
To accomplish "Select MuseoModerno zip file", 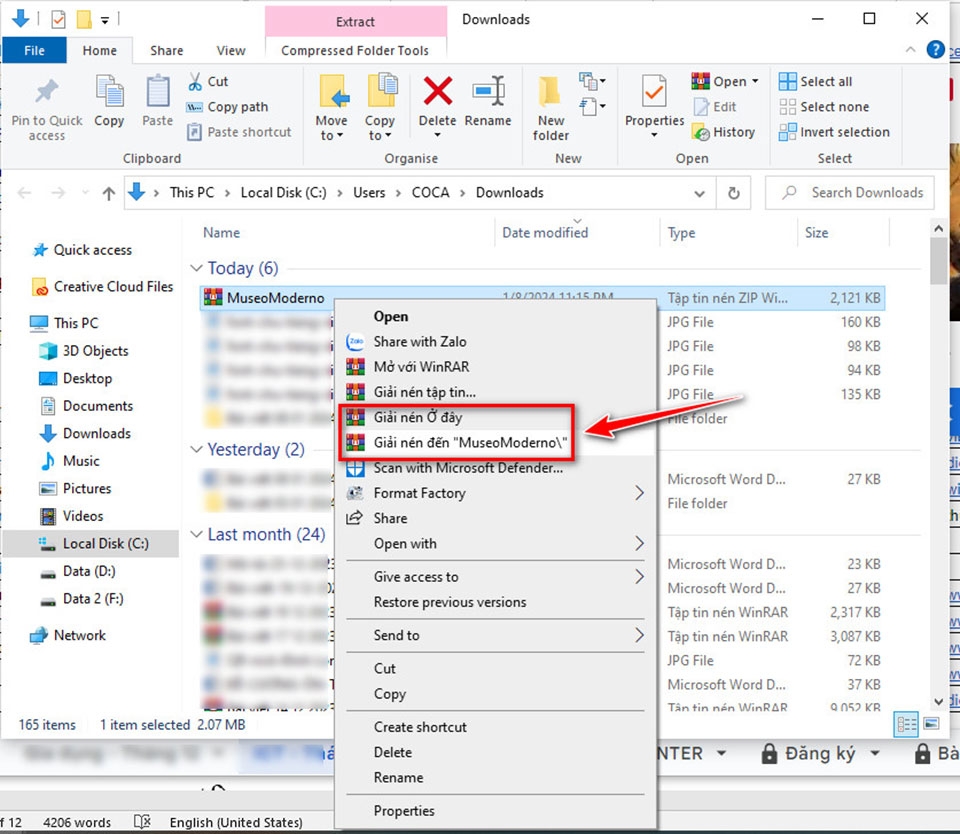I will 276,298.
